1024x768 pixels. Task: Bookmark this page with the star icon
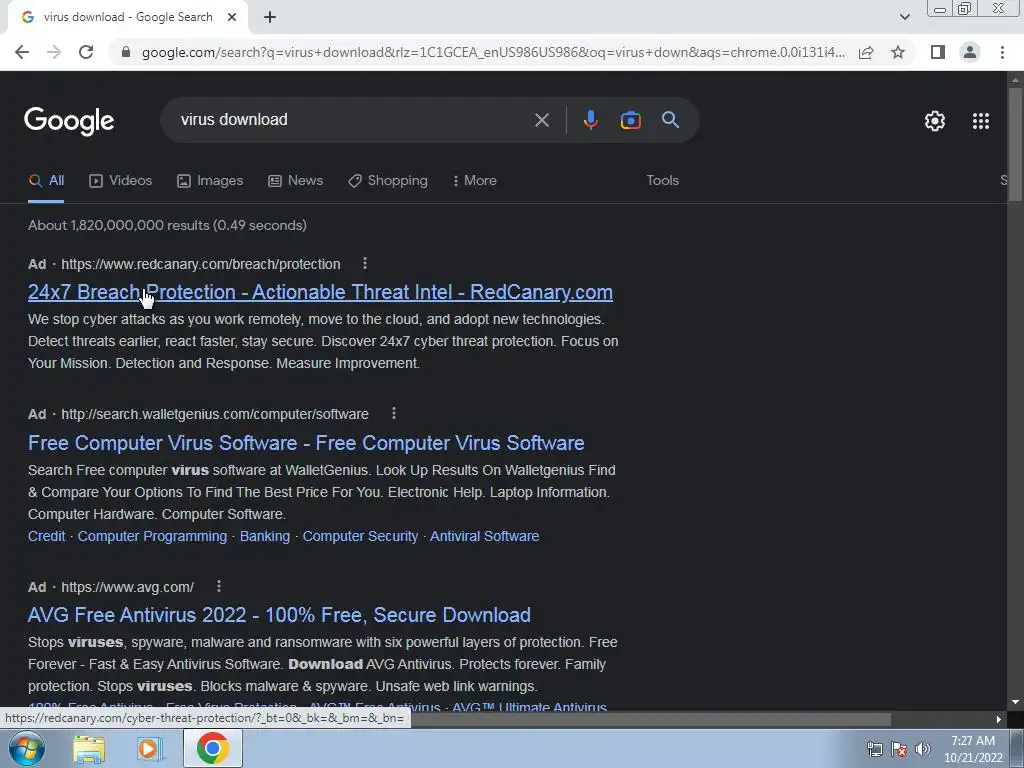click(898, 52)
